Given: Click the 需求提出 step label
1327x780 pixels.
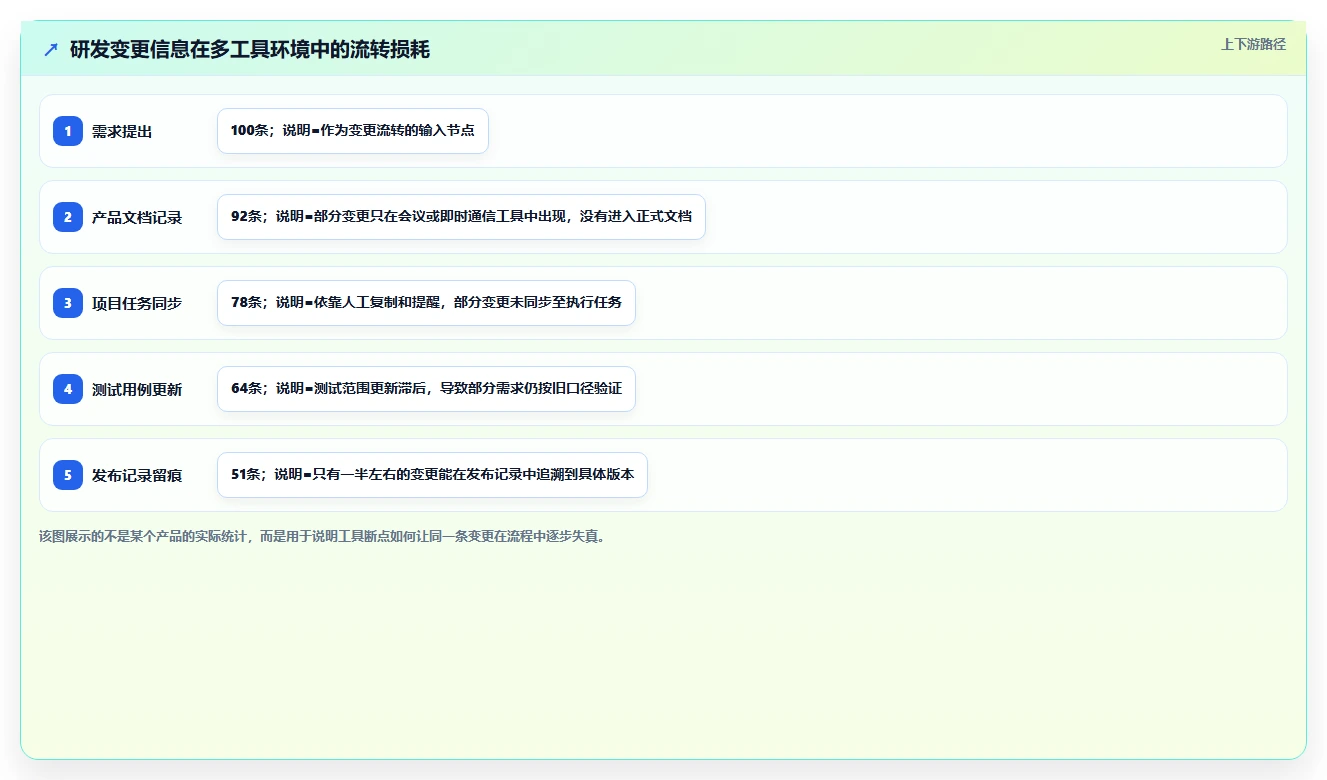Looking at the screenshot, I should [122, 131].
